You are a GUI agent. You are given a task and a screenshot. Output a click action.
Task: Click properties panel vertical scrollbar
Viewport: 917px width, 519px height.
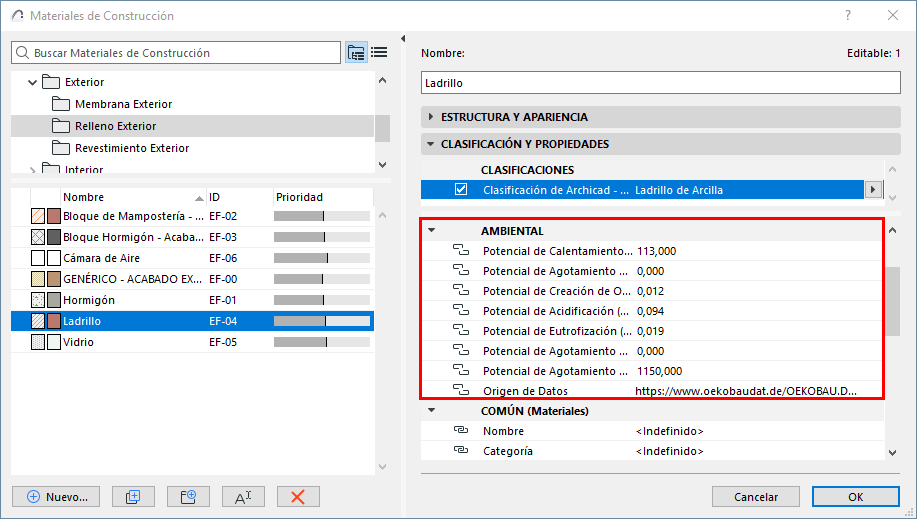(x=892, y=301)
